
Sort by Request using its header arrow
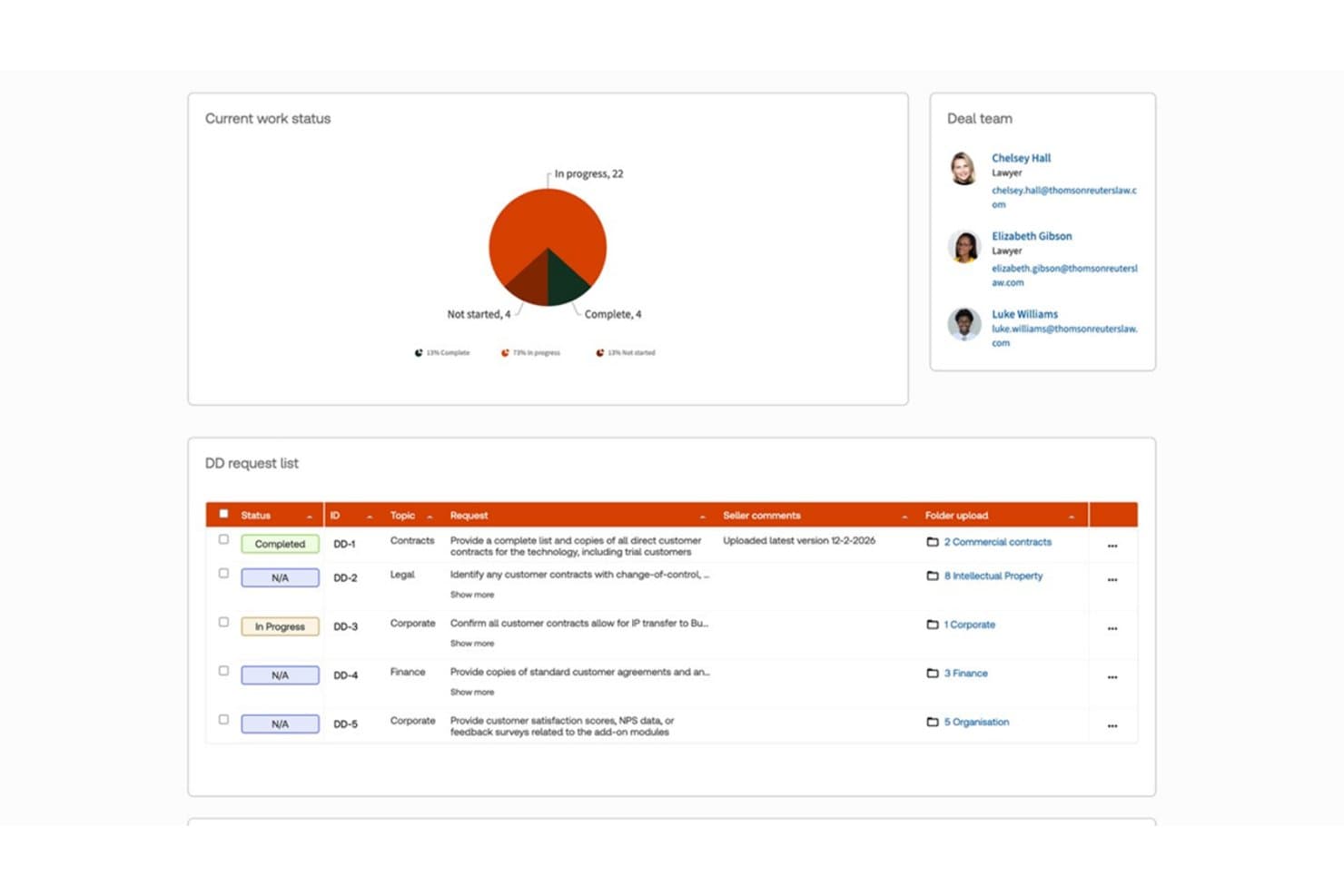coord(703,517)
